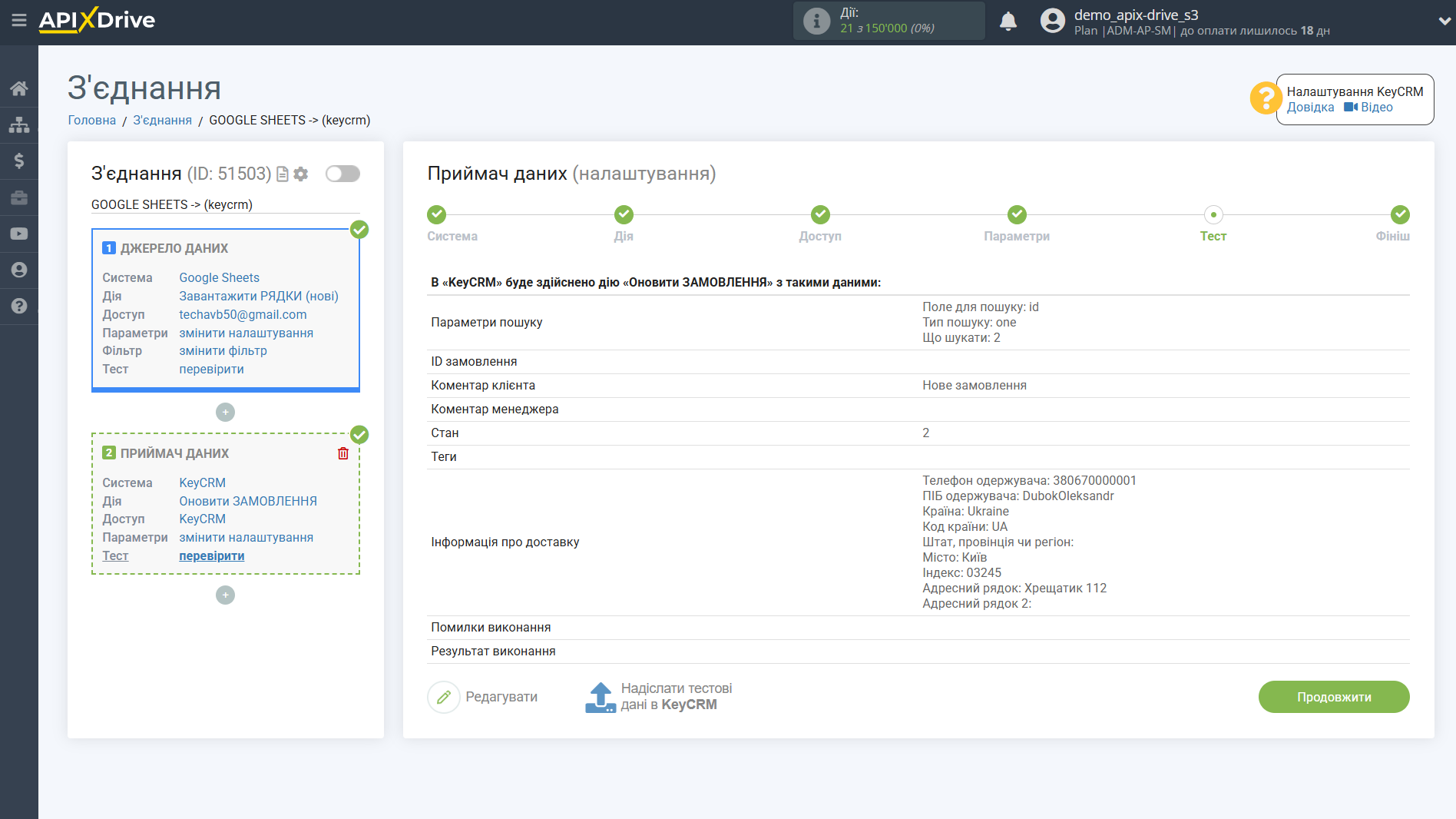Click source перевірити test link
The image size is (1456, 819).
point(211,369)
